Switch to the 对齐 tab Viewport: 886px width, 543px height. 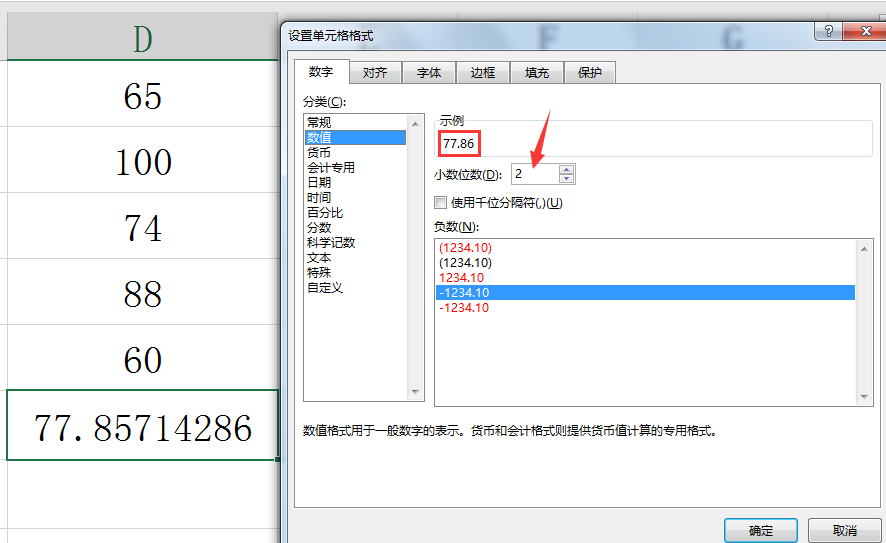pyautogui.click(x=375, y=72)
